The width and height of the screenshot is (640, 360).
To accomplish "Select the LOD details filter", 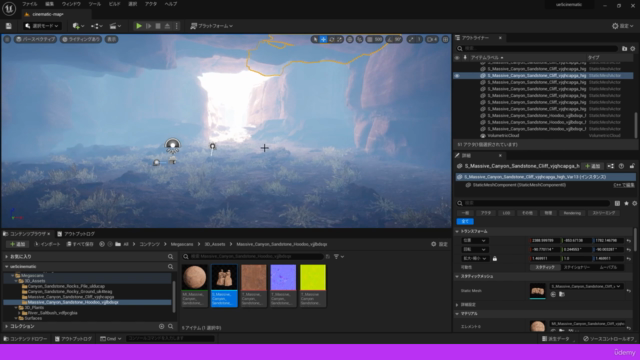I will (506, 213).
